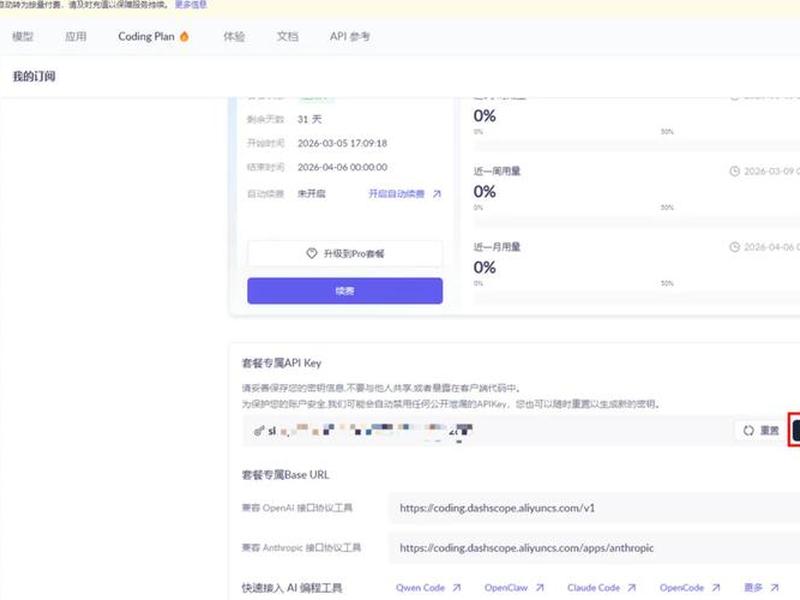Click the 升级到Pro套餐 button
Viewport: 800px width, 600px height.
point(345,254)
